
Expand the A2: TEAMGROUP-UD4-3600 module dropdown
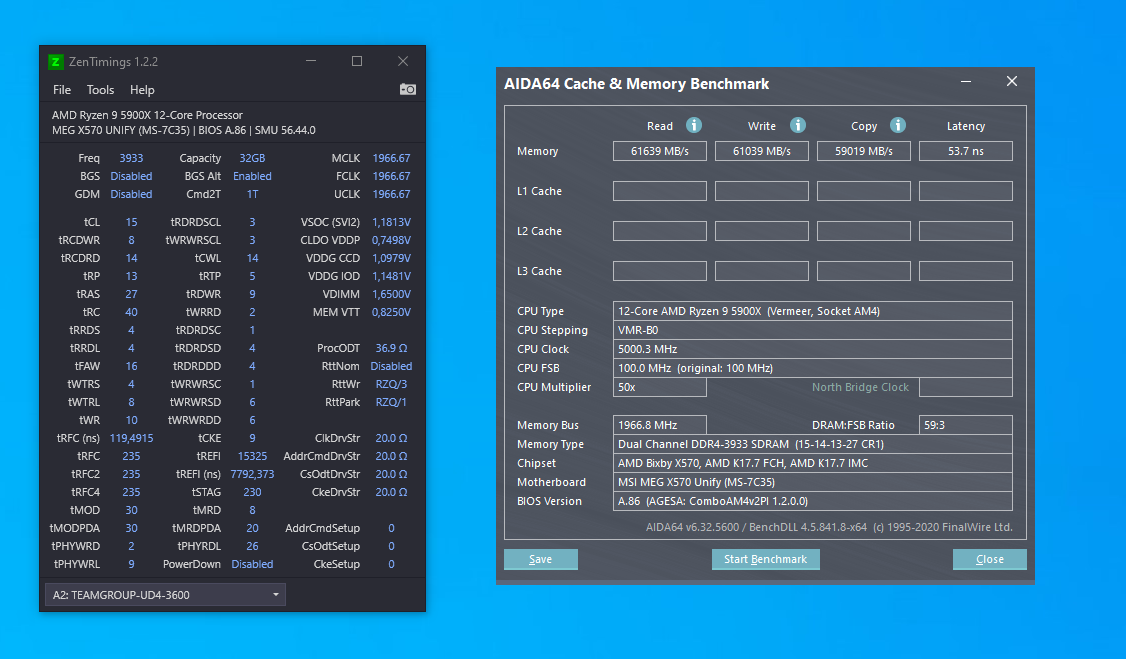click(165, 594)
